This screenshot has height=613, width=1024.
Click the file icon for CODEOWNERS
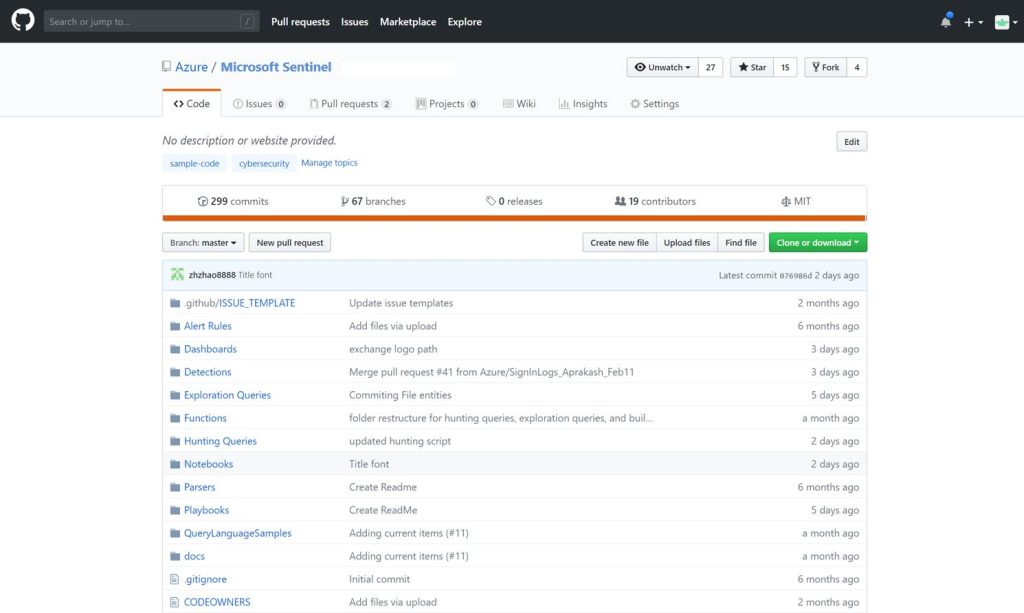click(174, 602)
